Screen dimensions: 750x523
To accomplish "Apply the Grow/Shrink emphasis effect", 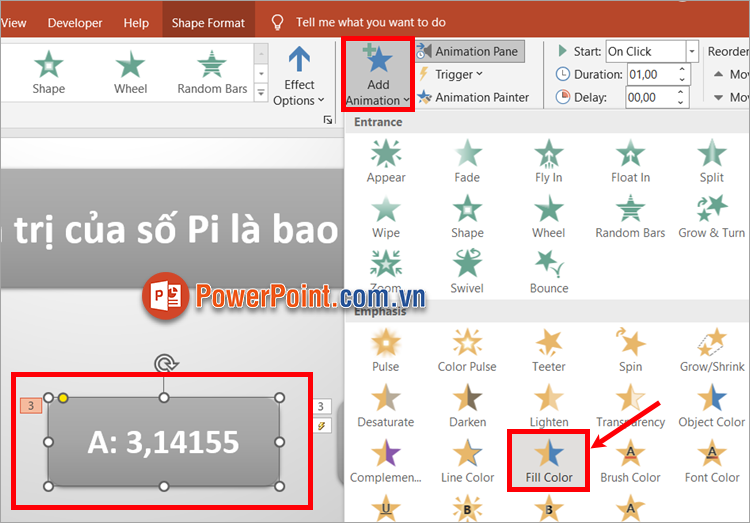I will [712, 349].
